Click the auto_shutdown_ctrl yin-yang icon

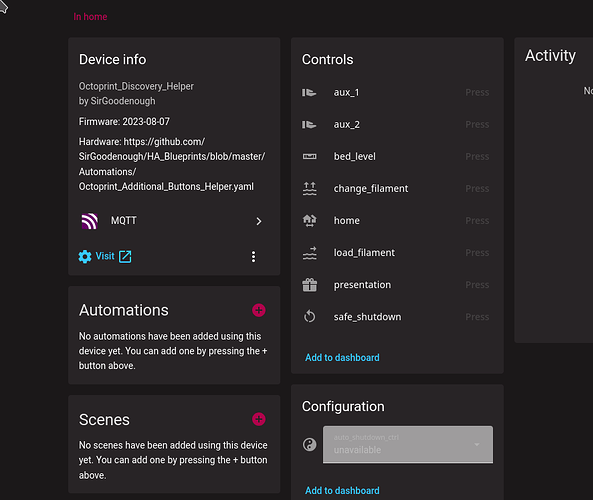coord(309,444)
